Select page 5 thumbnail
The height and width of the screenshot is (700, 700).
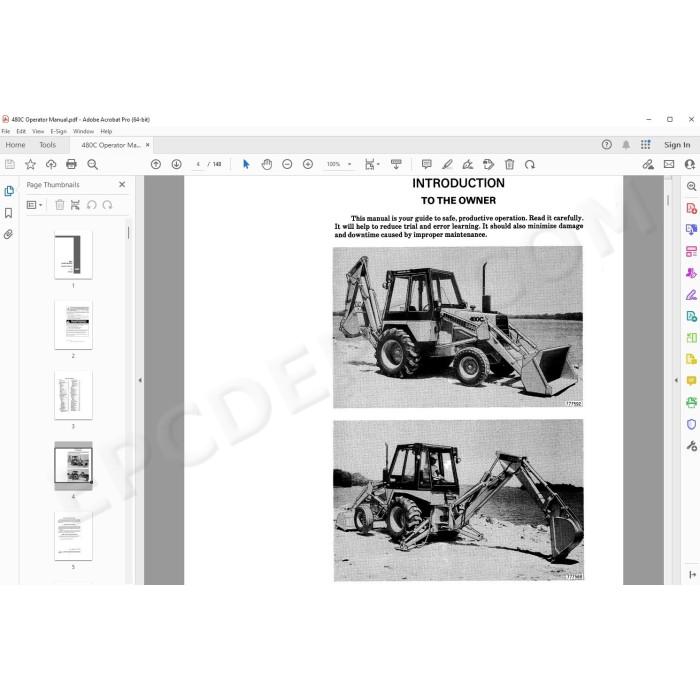(x=73, y=536)
